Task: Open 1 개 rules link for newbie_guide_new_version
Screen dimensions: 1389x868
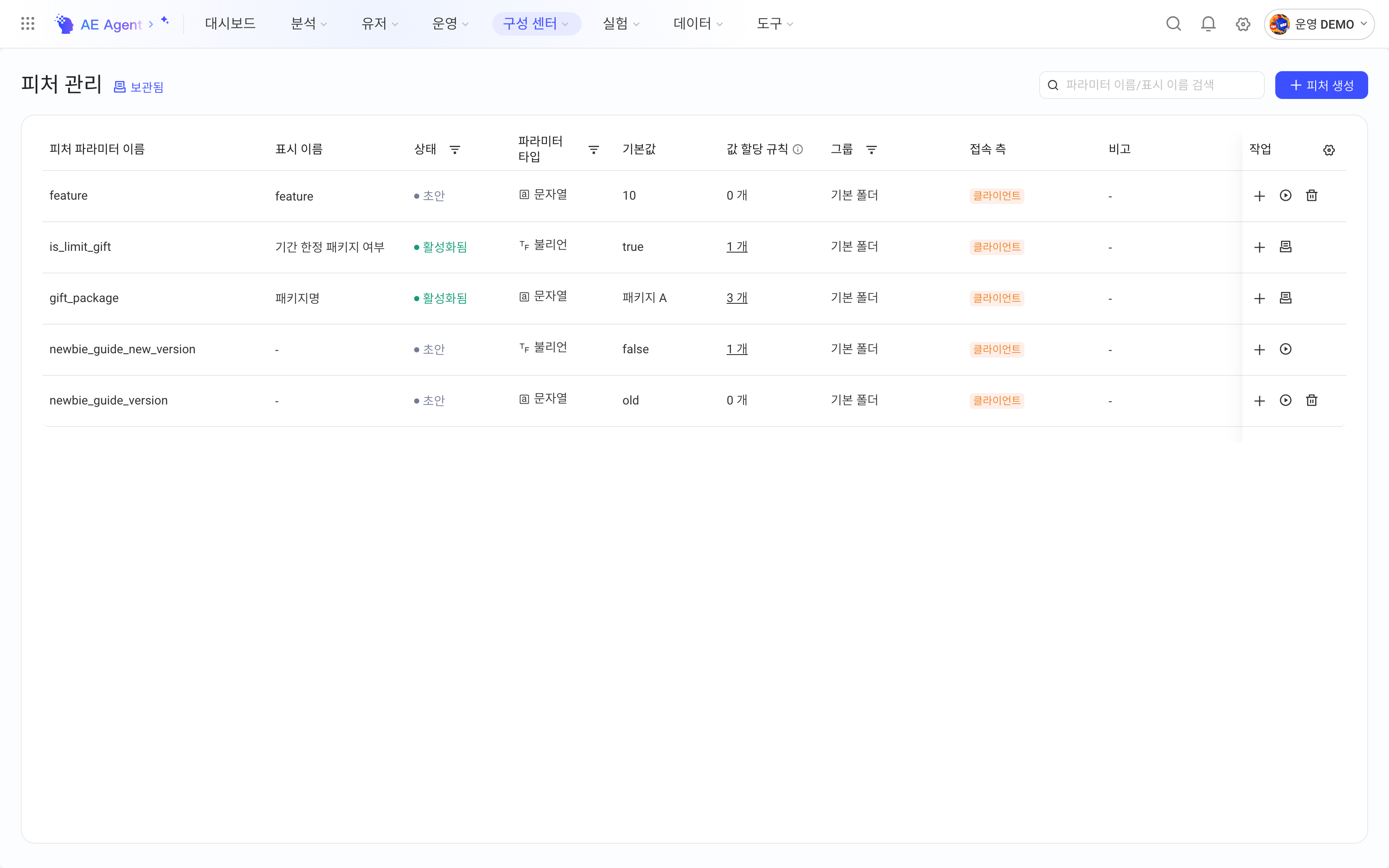Action: point(737,349)
